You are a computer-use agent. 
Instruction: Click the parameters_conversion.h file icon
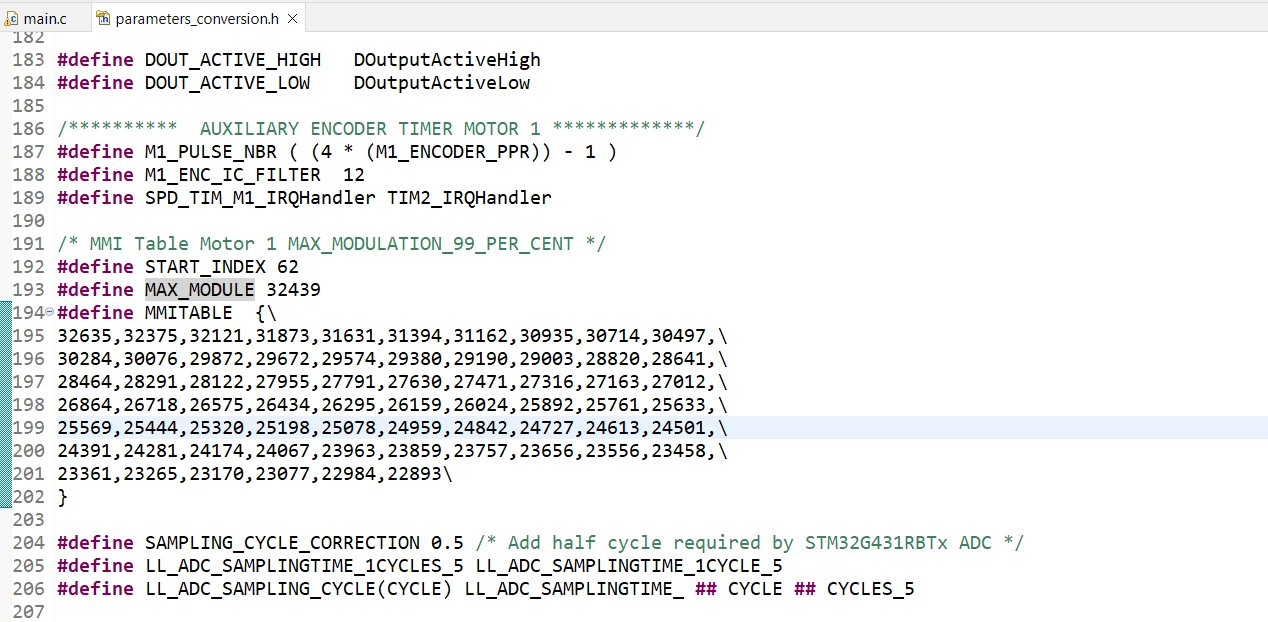tap(103, 18)
